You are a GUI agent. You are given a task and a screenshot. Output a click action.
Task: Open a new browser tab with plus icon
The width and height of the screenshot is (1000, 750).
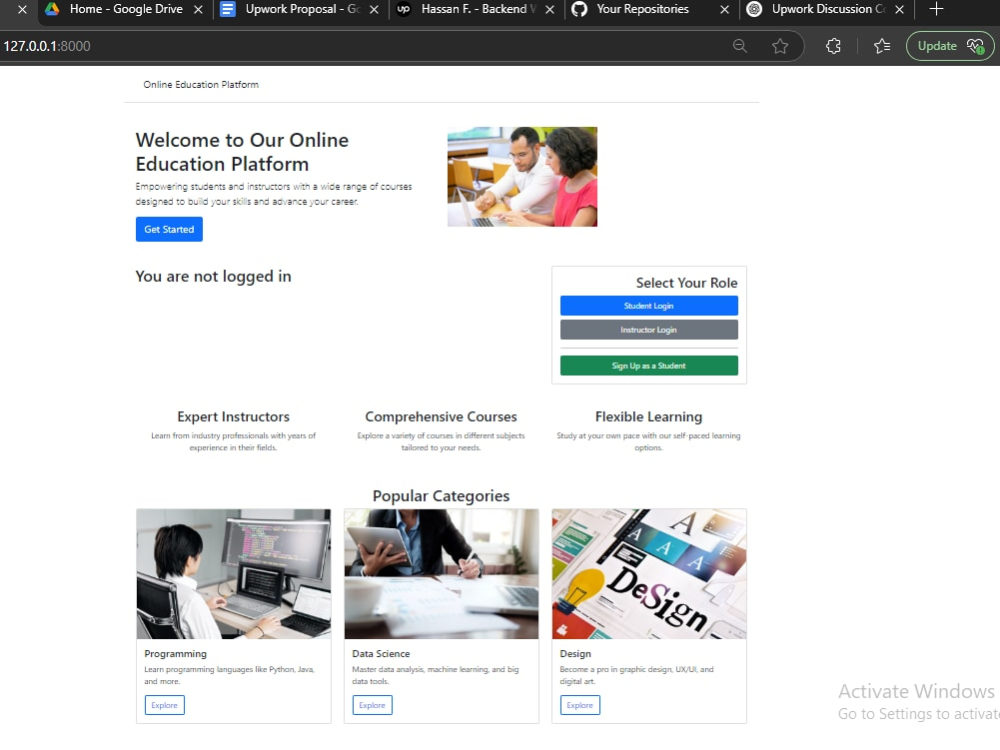coord(936,9)
